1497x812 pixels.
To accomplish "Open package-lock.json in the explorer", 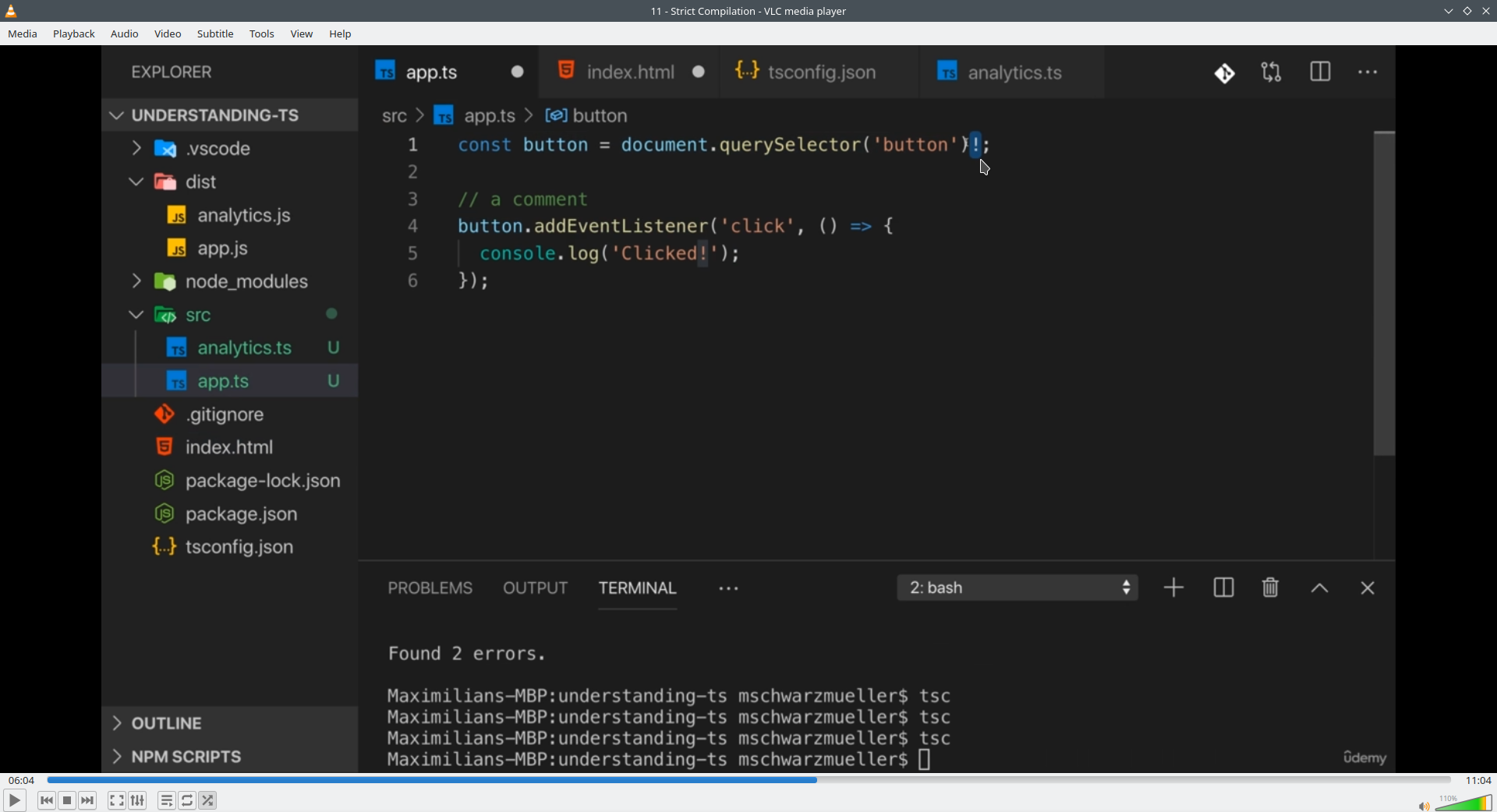I will point(230,481).
